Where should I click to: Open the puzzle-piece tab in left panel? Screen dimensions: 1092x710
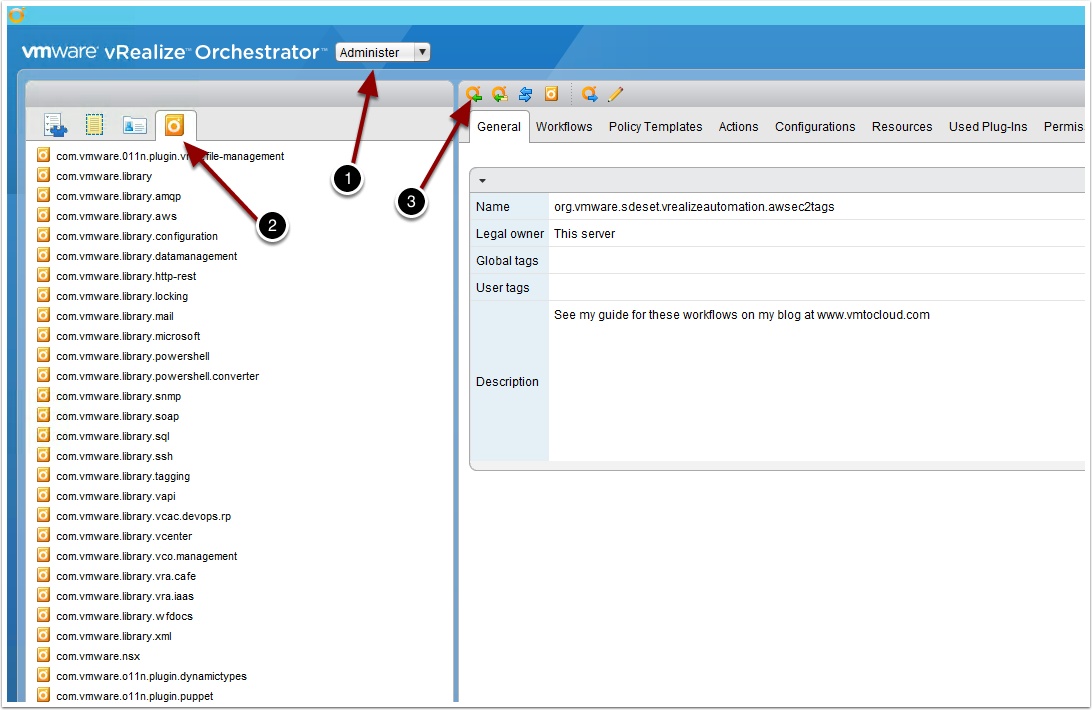pos(56,125)
